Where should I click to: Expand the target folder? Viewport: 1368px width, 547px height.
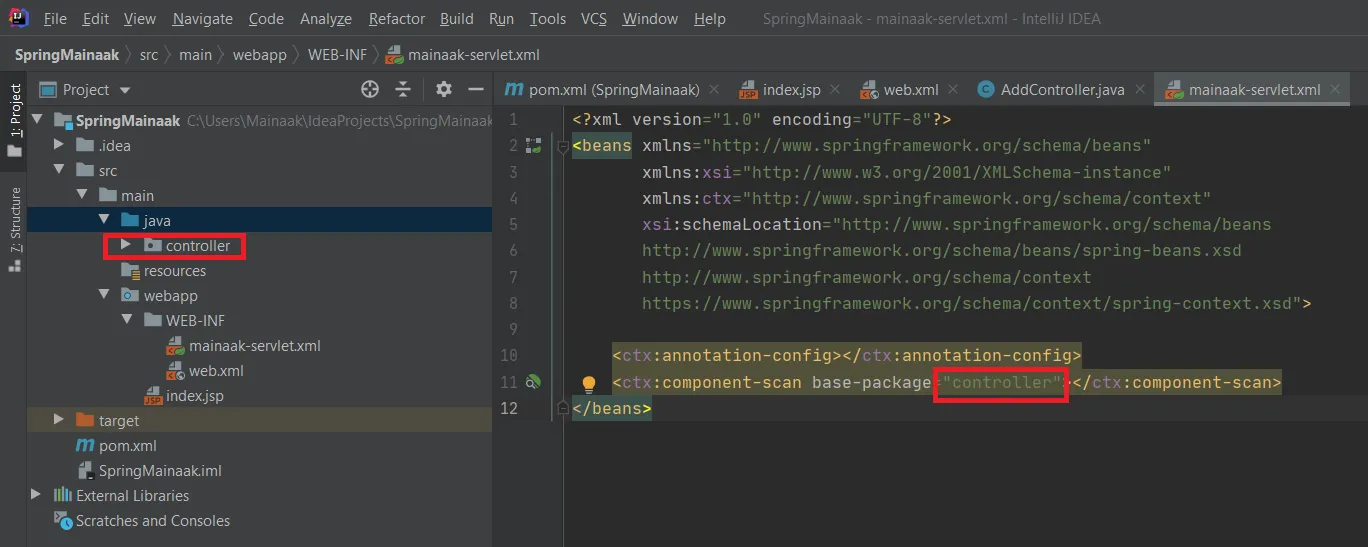(x=60, y=420)
